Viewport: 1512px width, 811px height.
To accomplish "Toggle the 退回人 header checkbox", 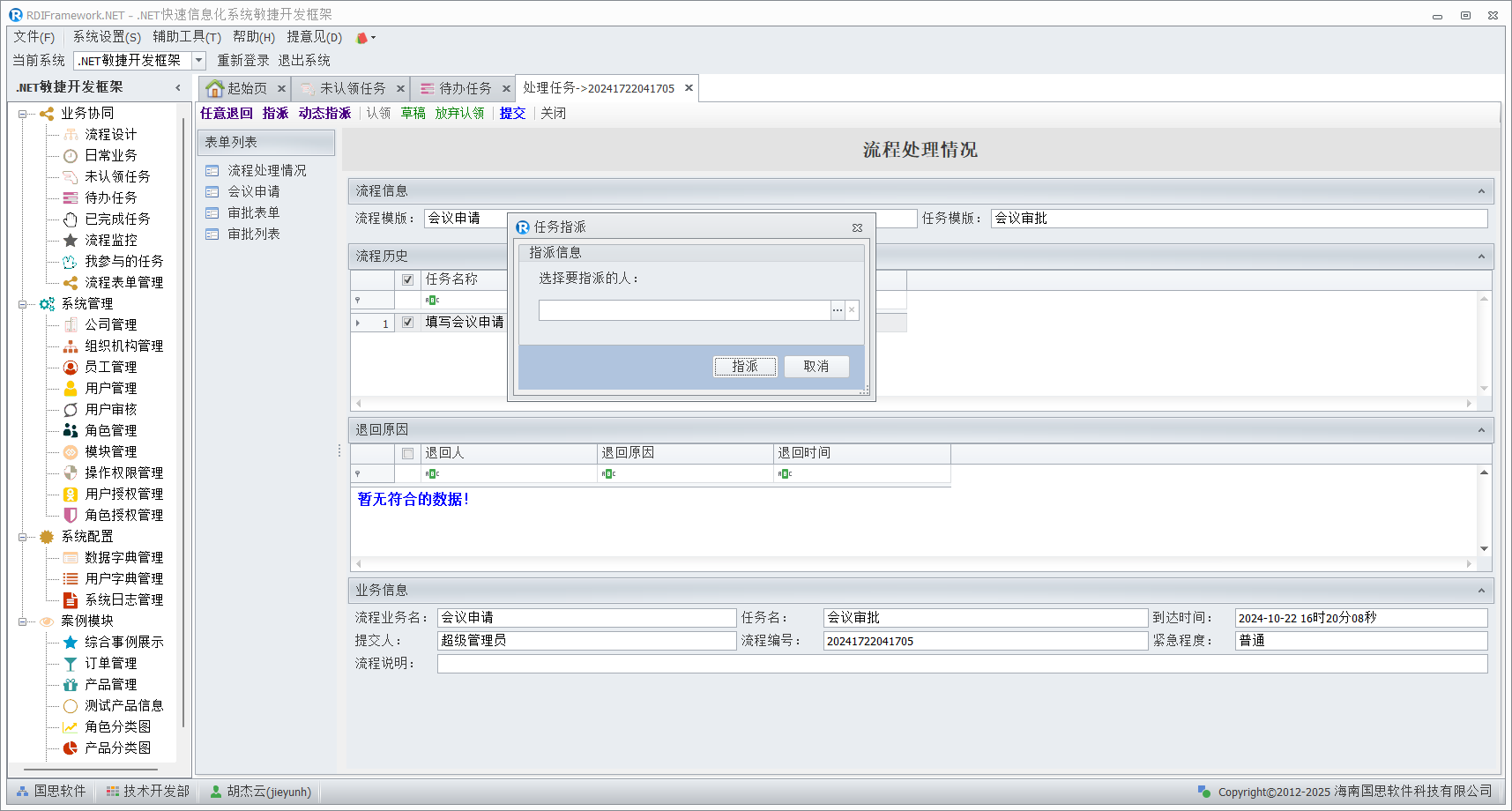I will point(407,453).
